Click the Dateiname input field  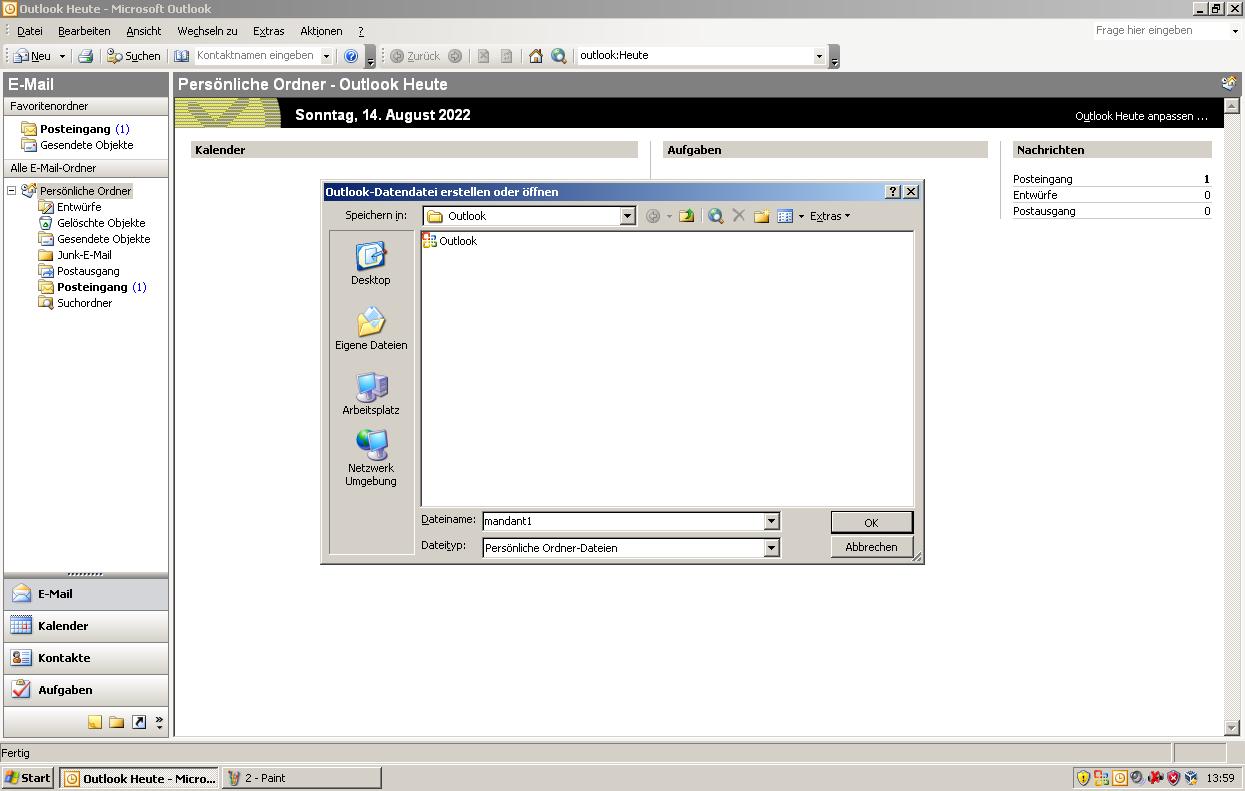(x=623, y=521)
